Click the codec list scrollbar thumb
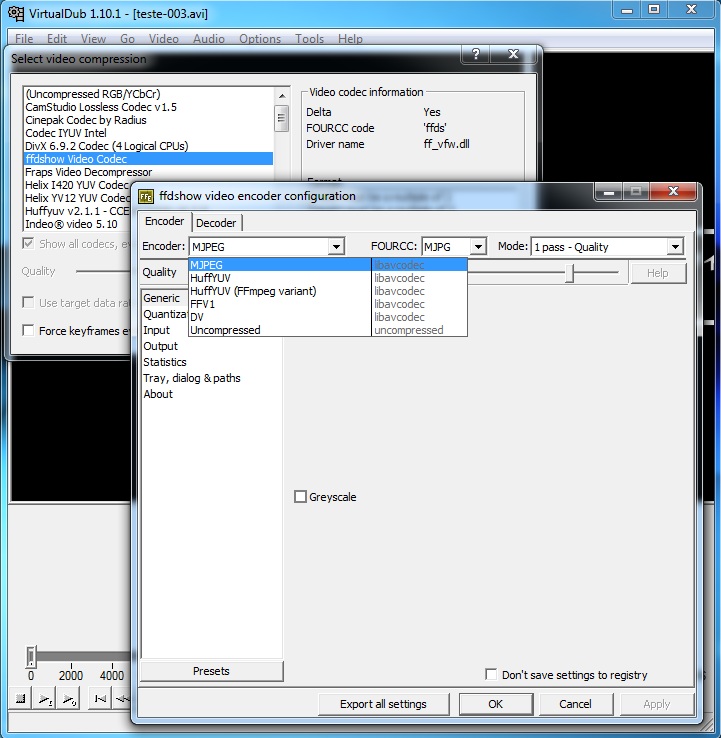The height and width of the screenshot is (738, 721). coord(281,119)
